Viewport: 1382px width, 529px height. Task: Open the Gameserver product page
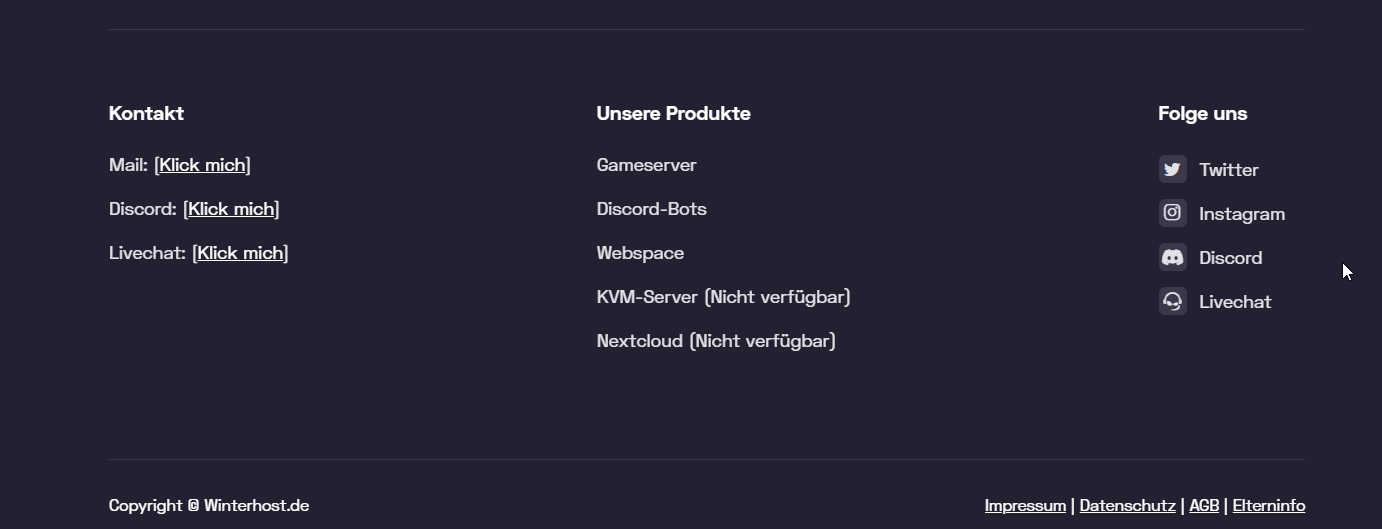(x=646, y=165)
